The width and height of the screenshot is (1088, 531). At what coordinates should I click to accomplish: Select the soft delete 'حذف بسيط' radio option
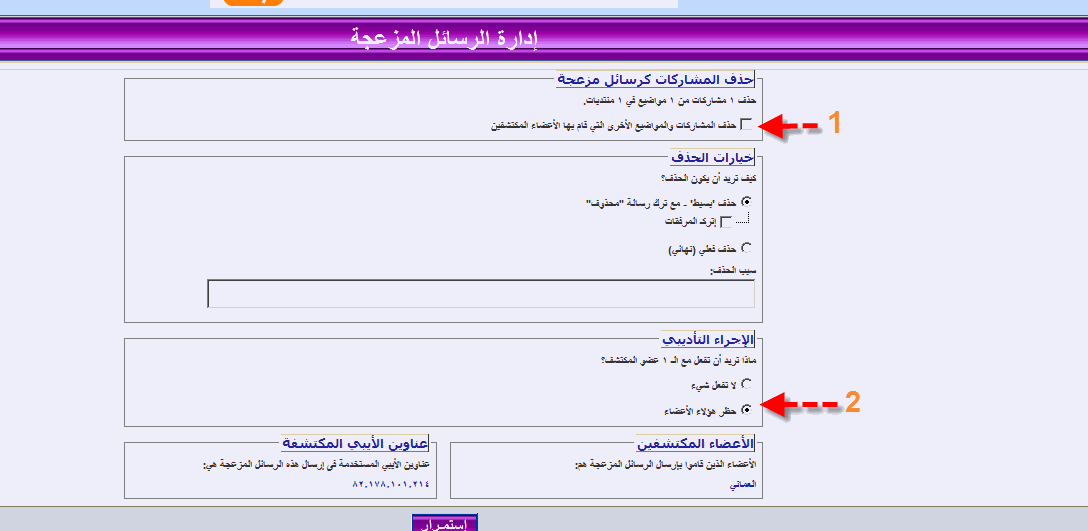(x=747, y=202)
